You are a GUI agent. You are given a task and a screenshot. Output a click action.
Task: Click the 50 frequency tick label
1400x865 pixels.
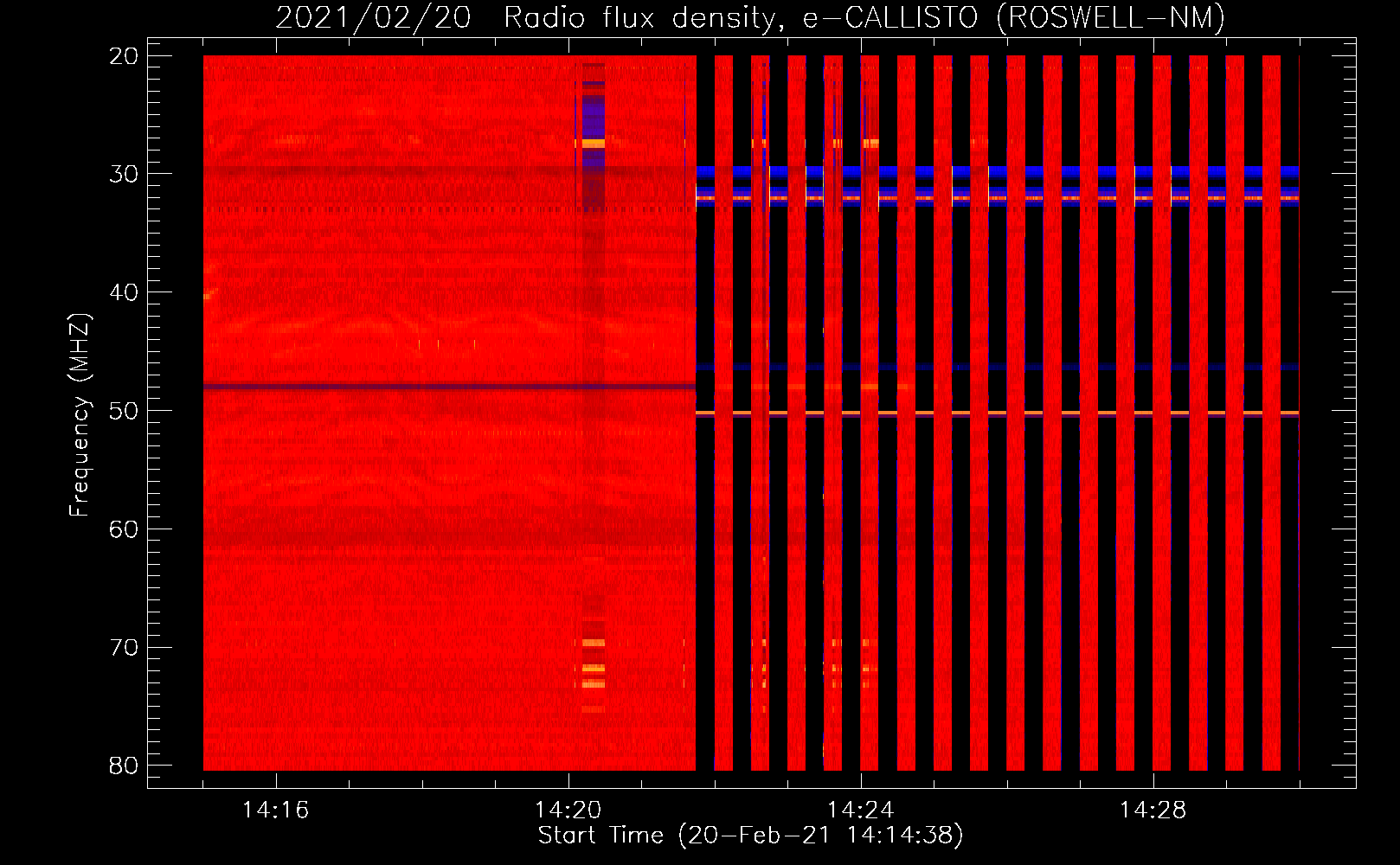click(125, 411)
